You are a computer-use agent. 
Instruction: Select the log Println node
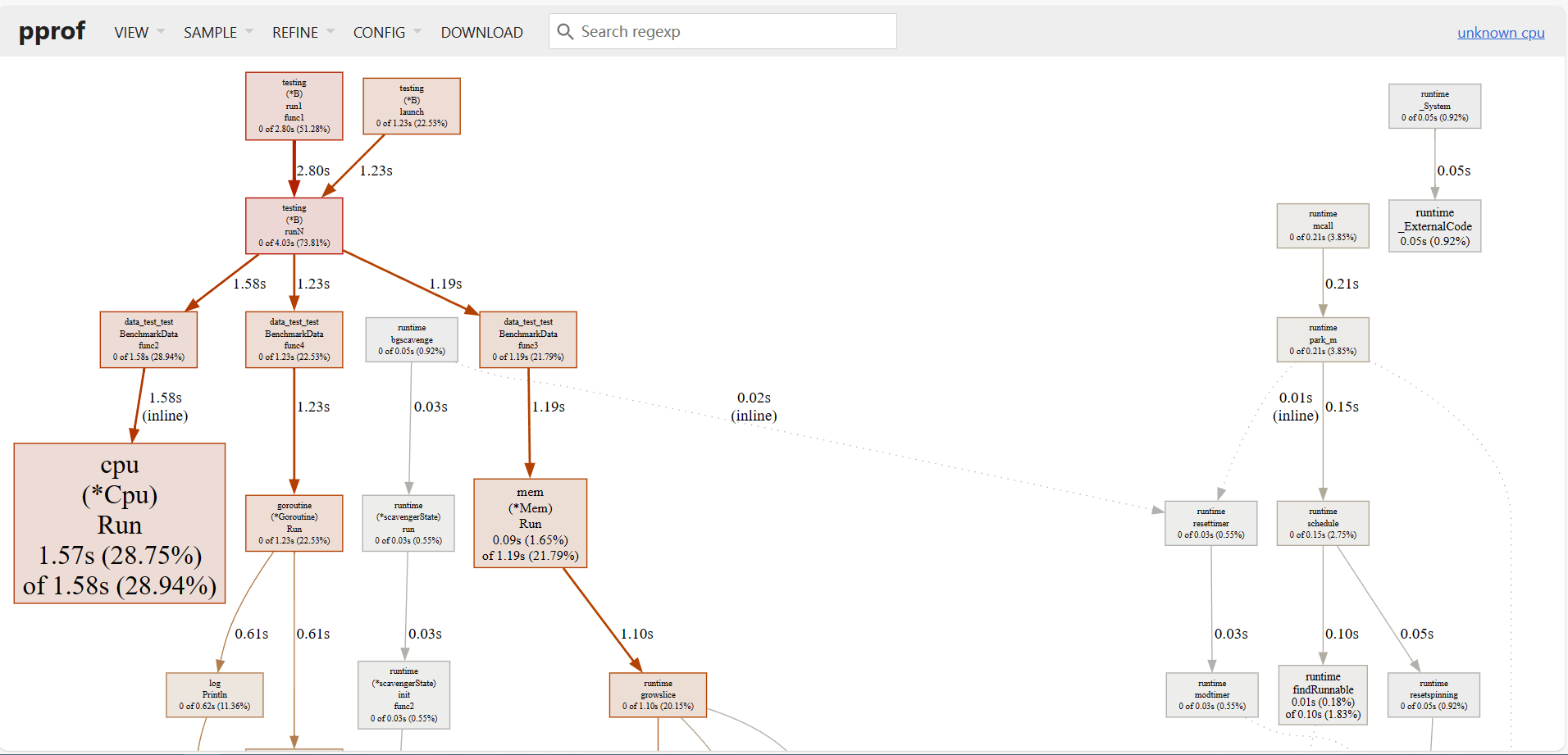[215, 695]
